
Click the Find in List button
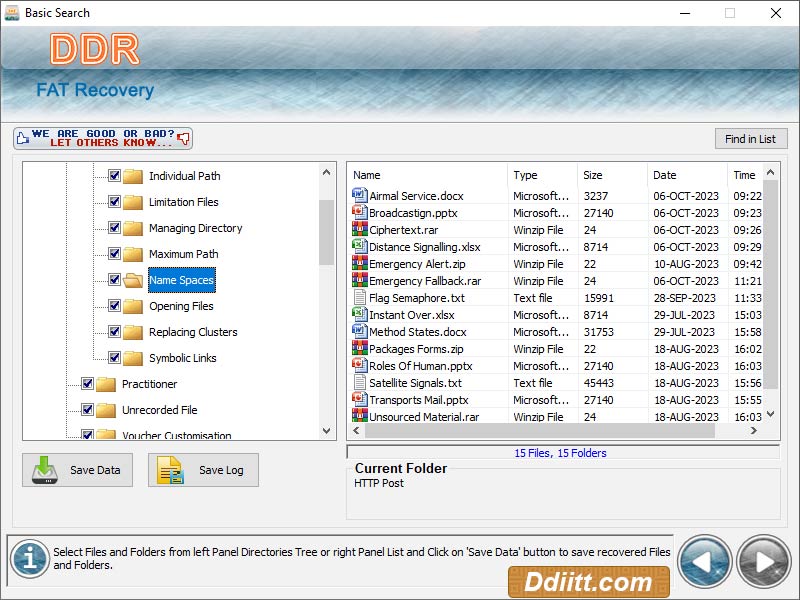point(751,138)
